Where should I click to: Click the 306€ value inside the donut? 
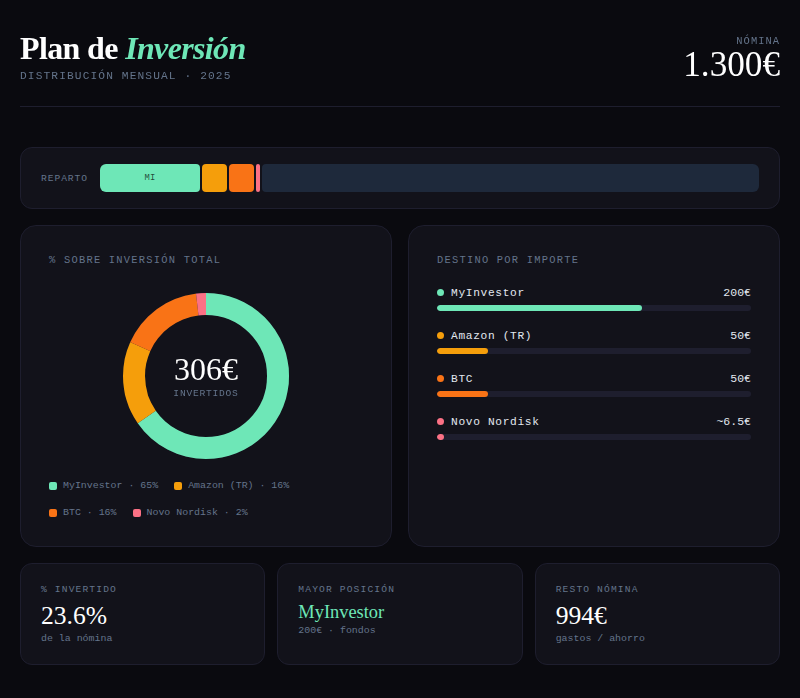(x=206, y=369)
